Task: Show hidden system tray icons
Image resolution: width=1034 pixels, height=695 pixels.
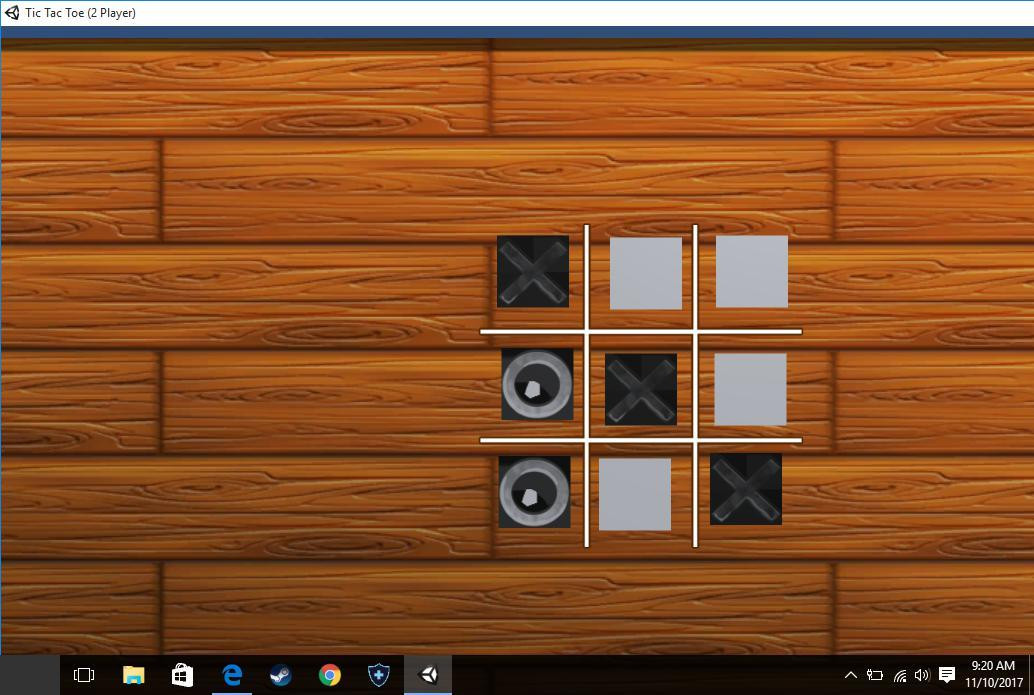Action: point(851,675)
